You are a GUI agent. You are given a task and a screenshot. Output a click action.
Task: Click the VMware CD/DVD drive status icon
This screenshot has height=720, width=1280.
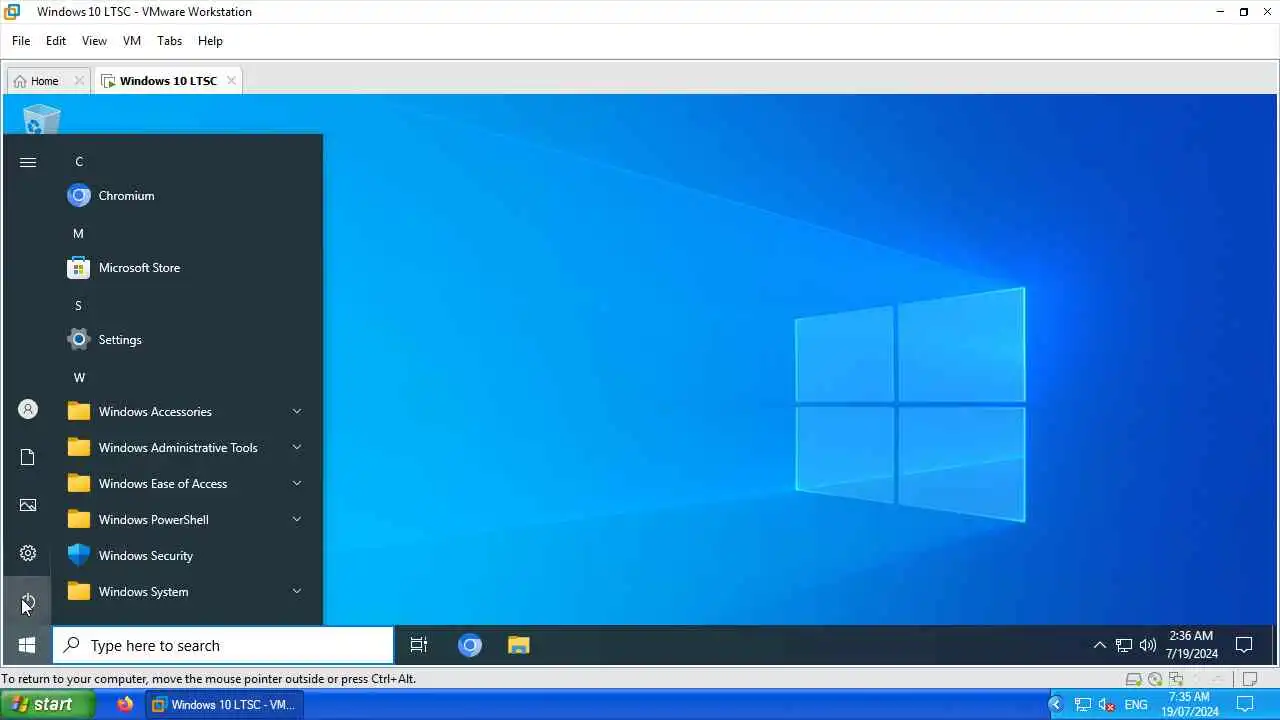pyautogui.click(x=1155, y=679)
